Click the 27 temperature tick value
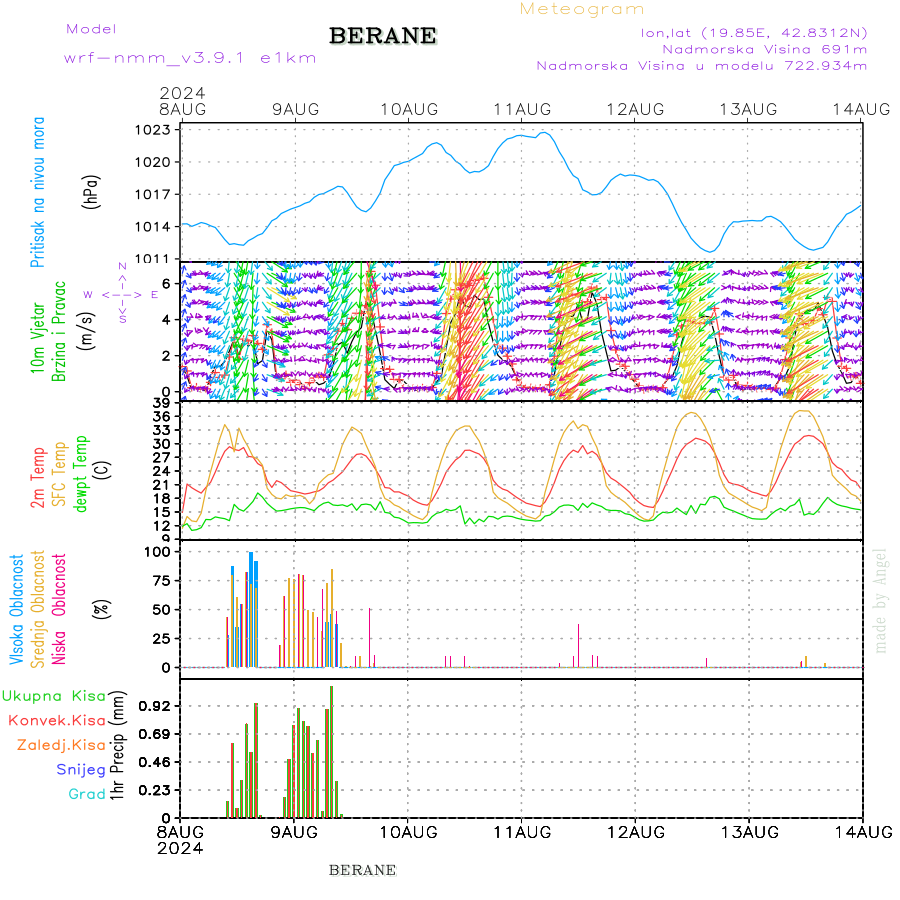 click(x=162, y=457)
